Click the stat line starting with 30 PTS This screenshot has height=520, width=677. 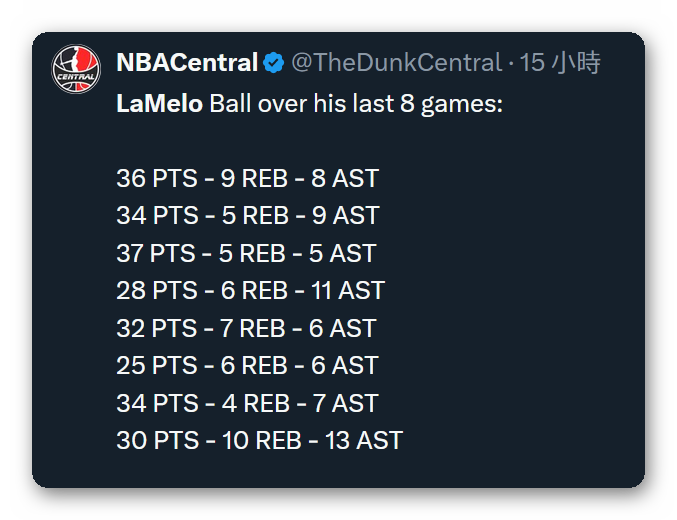[x=259, y=440]
